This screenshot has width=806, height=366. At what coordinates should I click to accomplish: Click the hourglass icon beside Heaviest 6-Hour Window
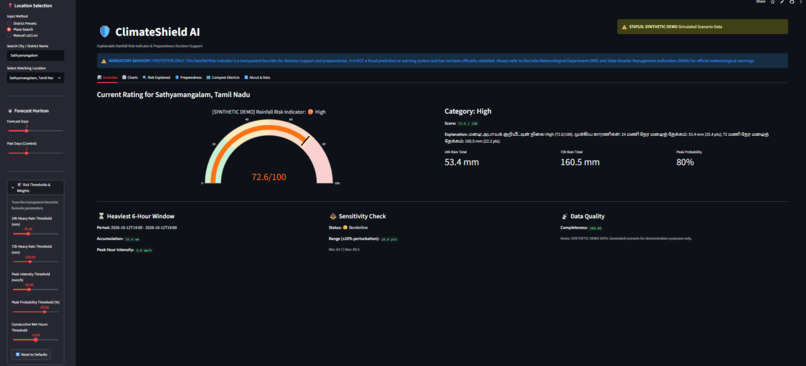[101, 216]
